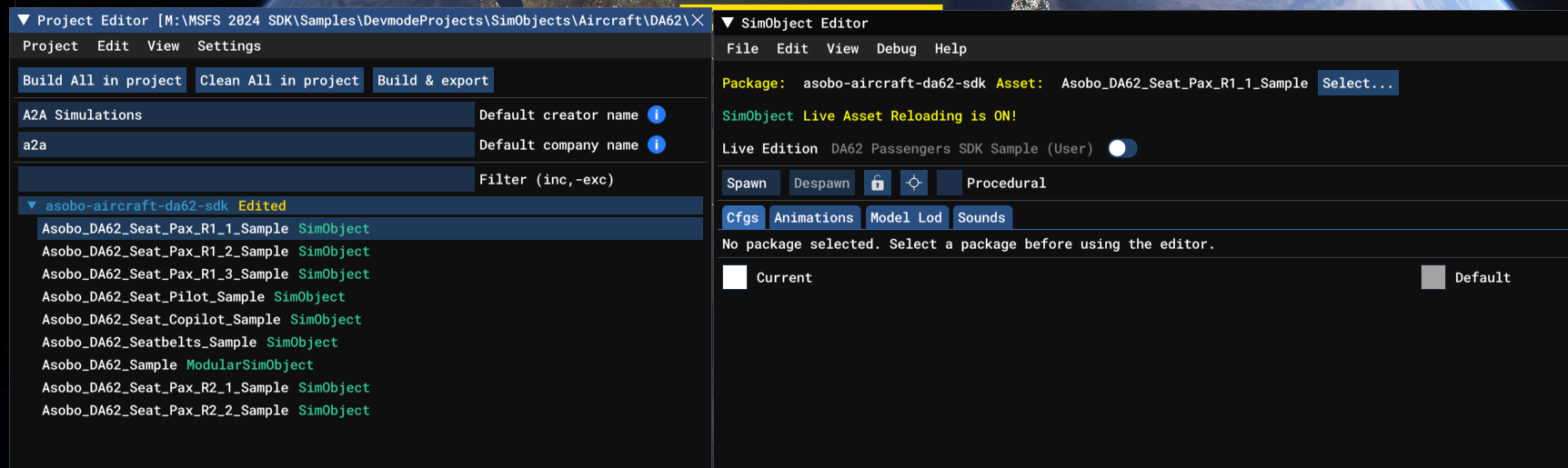Open the Help menu
1568x468 pixels.
(x=950, y=48)
